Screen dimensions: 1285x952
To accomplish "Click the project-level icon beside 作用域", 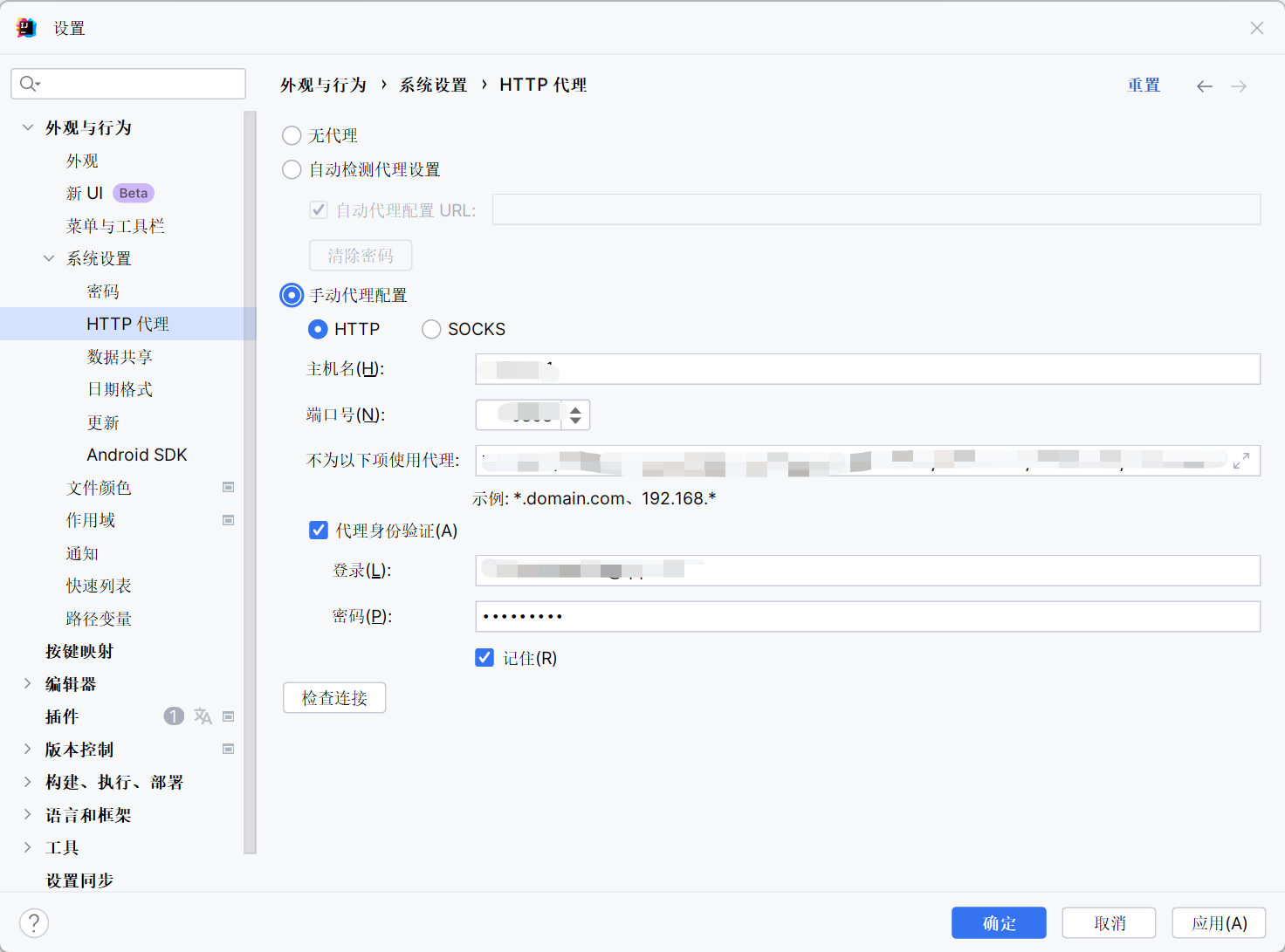I will coord(229,520).
